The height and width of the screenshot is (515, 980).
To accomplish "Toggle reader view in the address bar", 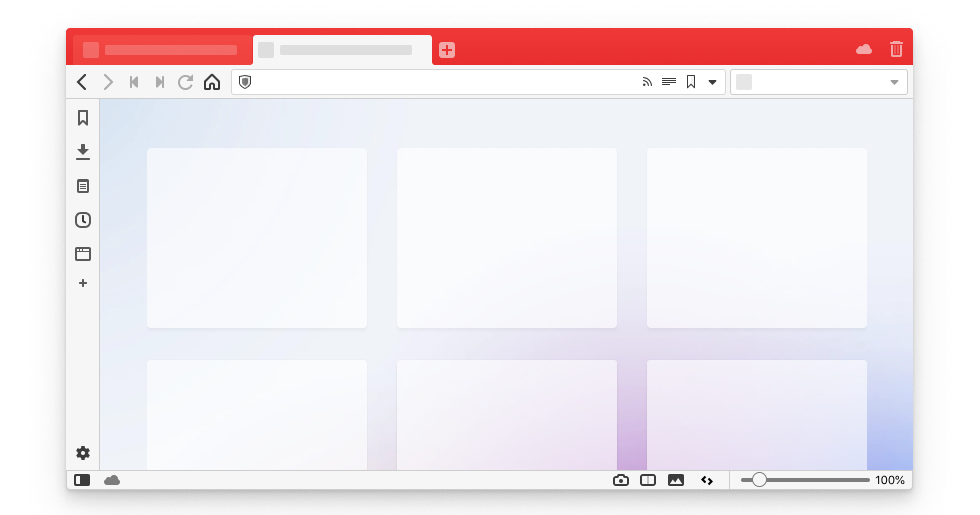I will [669, 82].
